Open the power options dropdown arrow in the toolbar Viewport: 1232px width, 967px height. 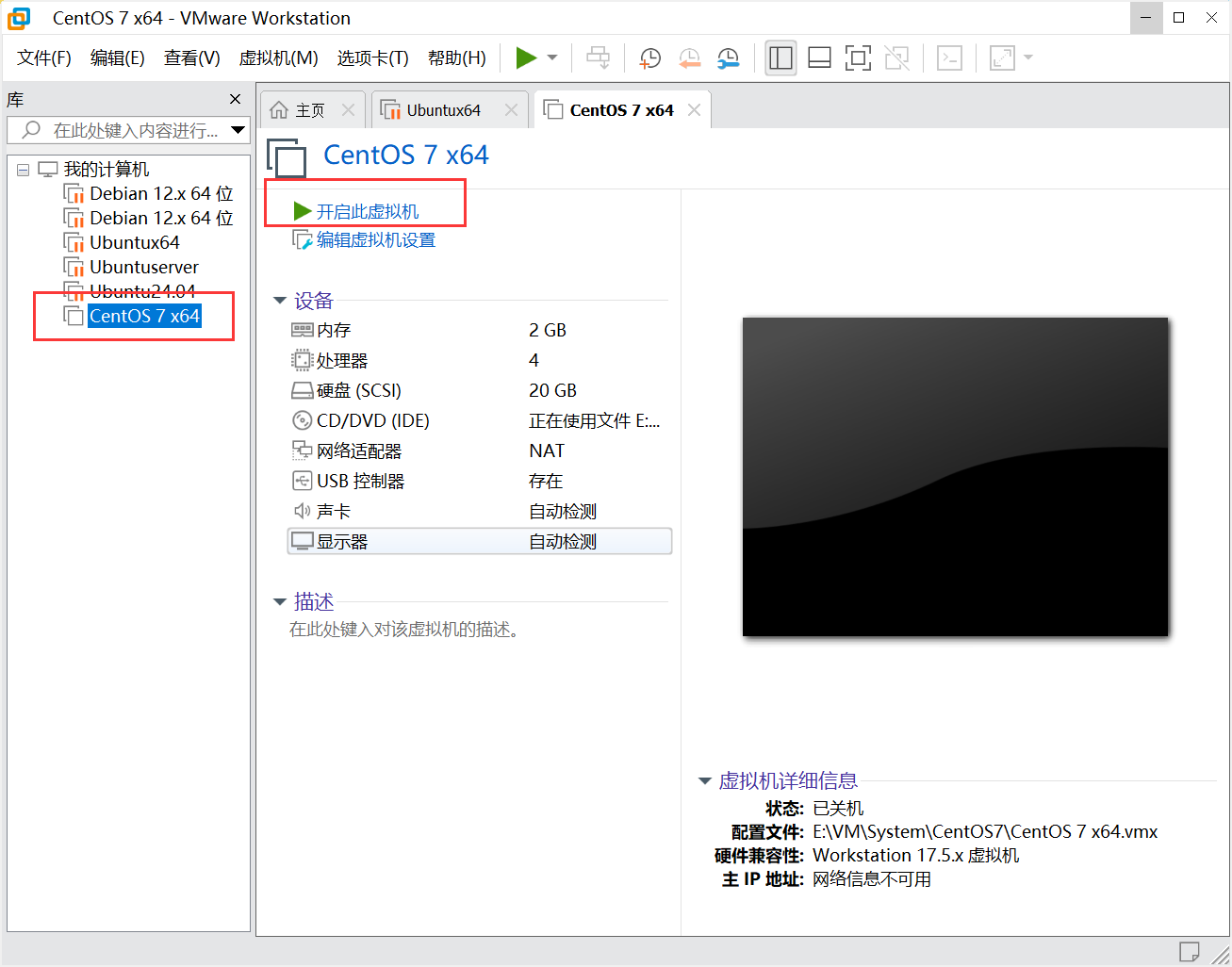tap(552, 58)
